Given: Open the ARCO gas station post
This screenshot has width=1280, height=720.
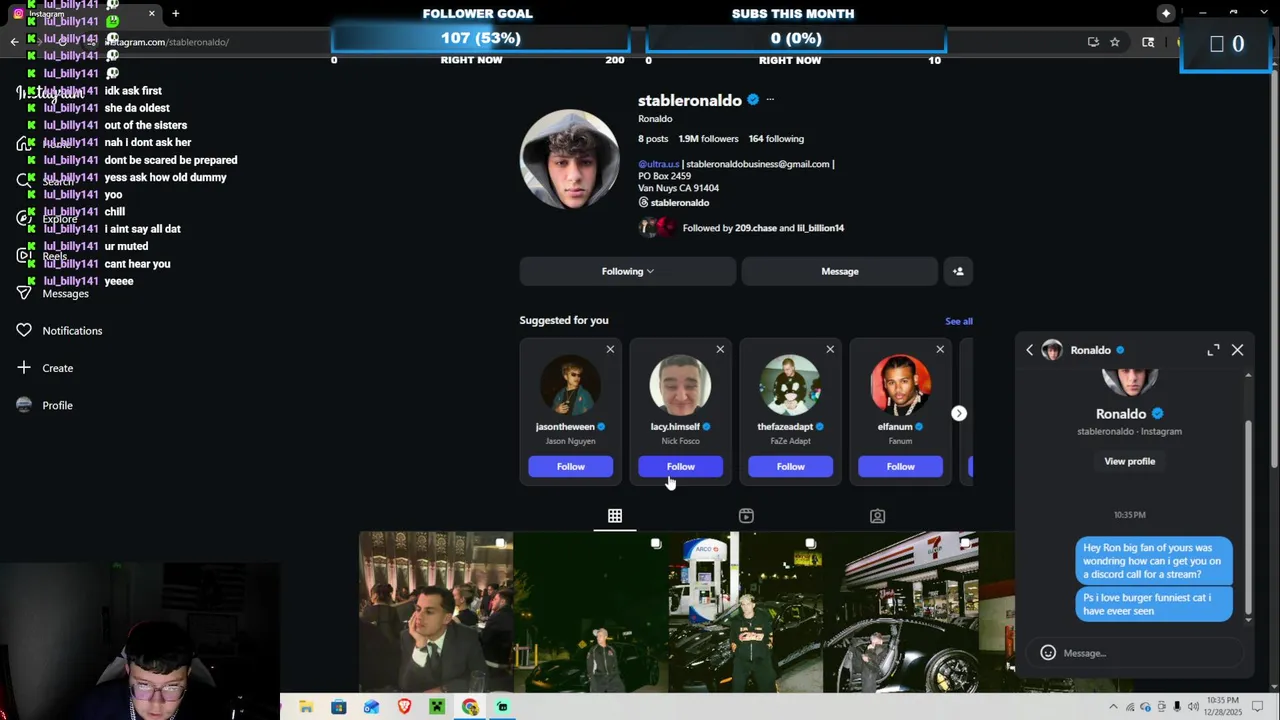Looking at the screenshot, I should tap(746, 612).
